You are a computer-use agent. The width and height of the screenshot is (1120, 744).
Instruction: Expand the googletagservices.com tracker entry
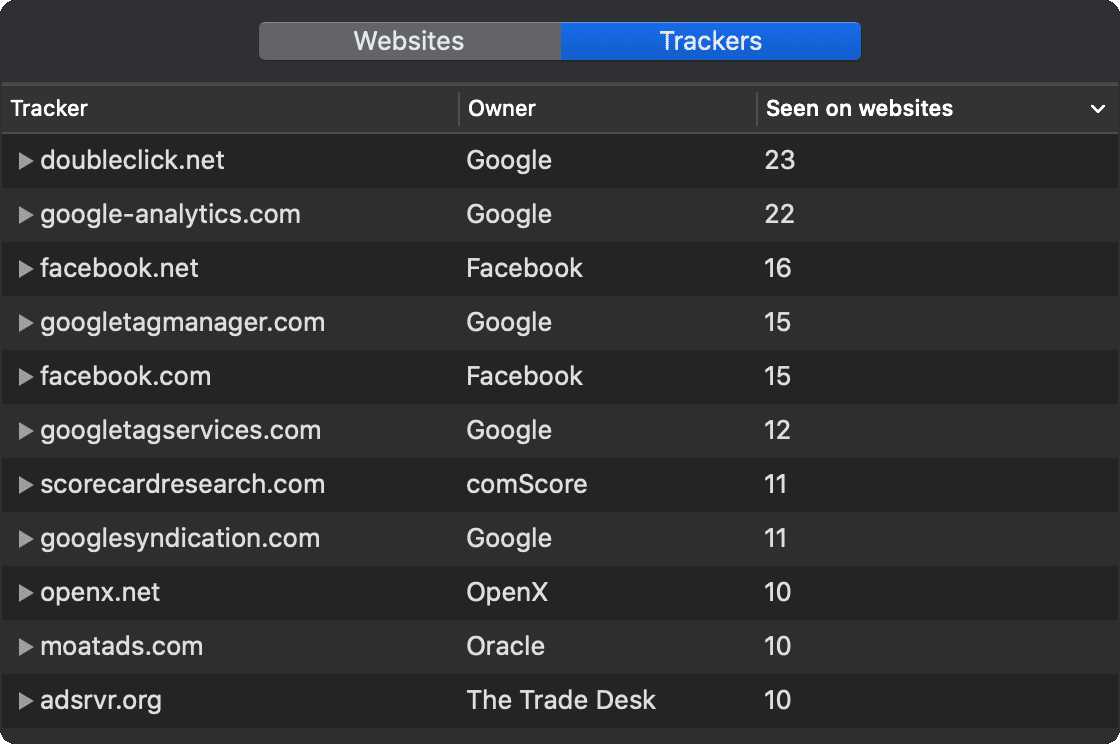click(25, 430)
